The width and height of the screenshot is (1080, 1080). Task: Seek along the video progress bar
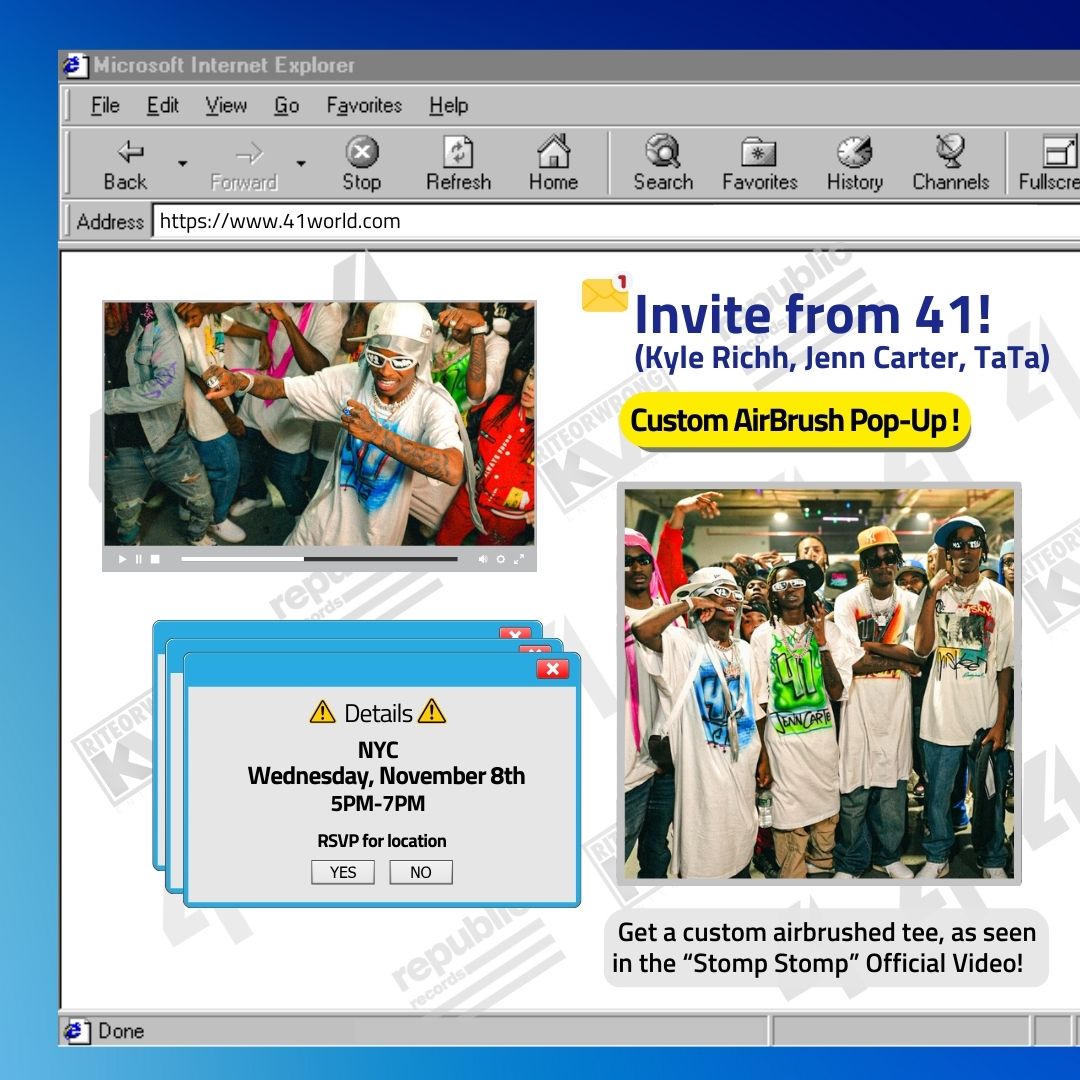319,559
